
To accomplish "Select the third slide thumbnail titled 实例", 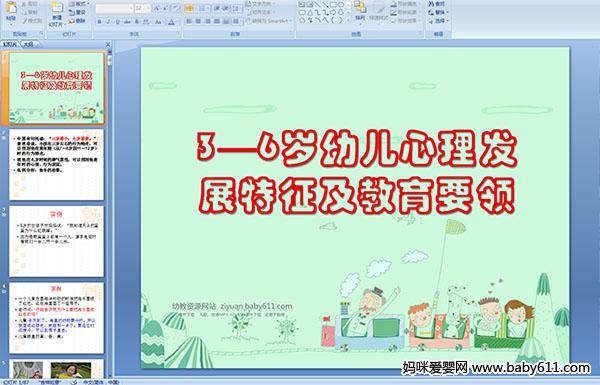I will [x=56, y=241].
